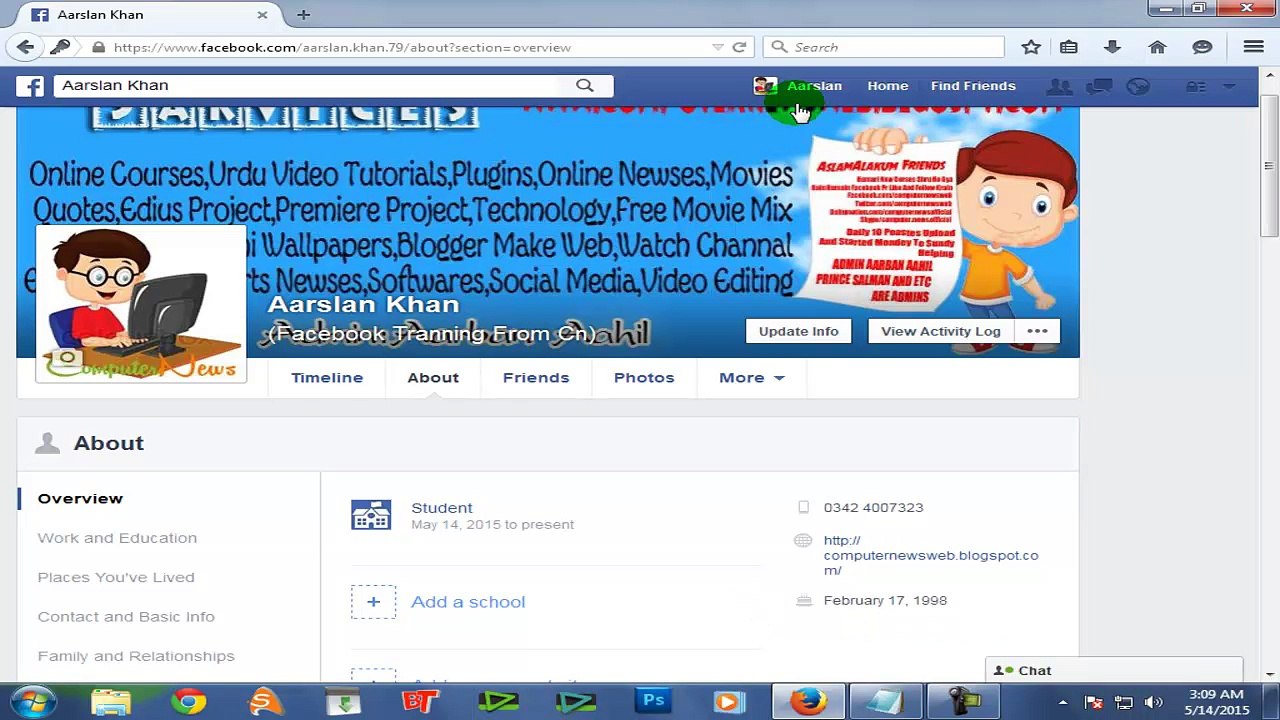Show hidden system tray icons arrow

1063,703
